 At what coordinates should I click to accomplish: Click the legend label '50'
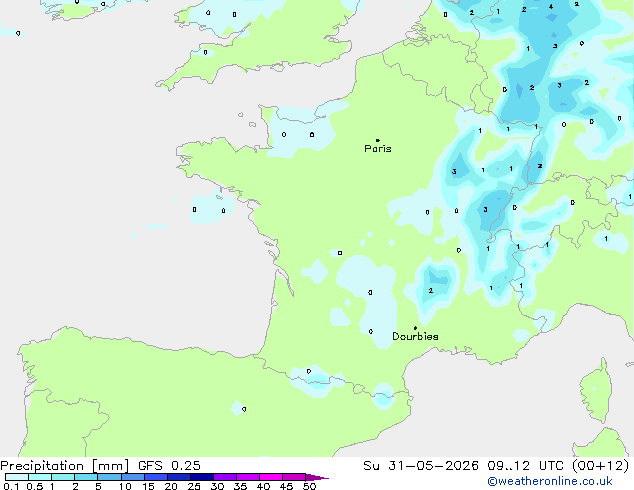coord(309,486)
